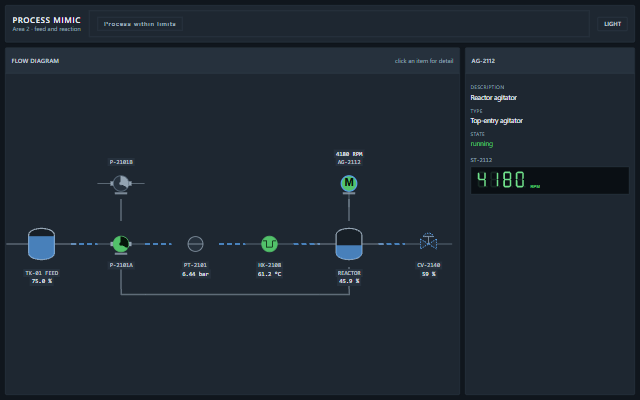Click the AG-2112 label in flow diagram
This screenshot has width=640, height=400.
pyautogui.click(x=349, y=162)
